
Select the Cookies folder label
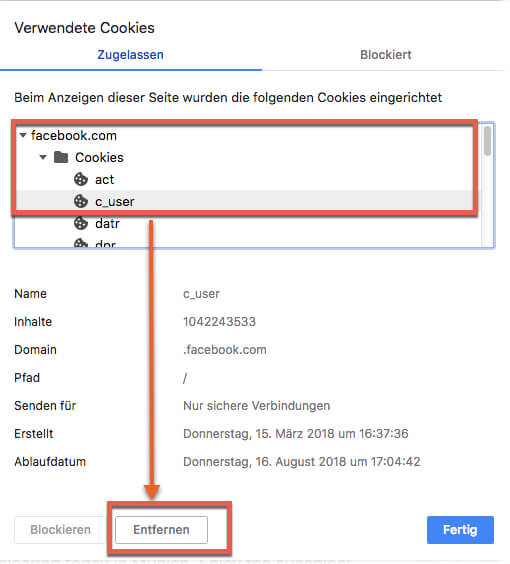click(x=99, y=158)
